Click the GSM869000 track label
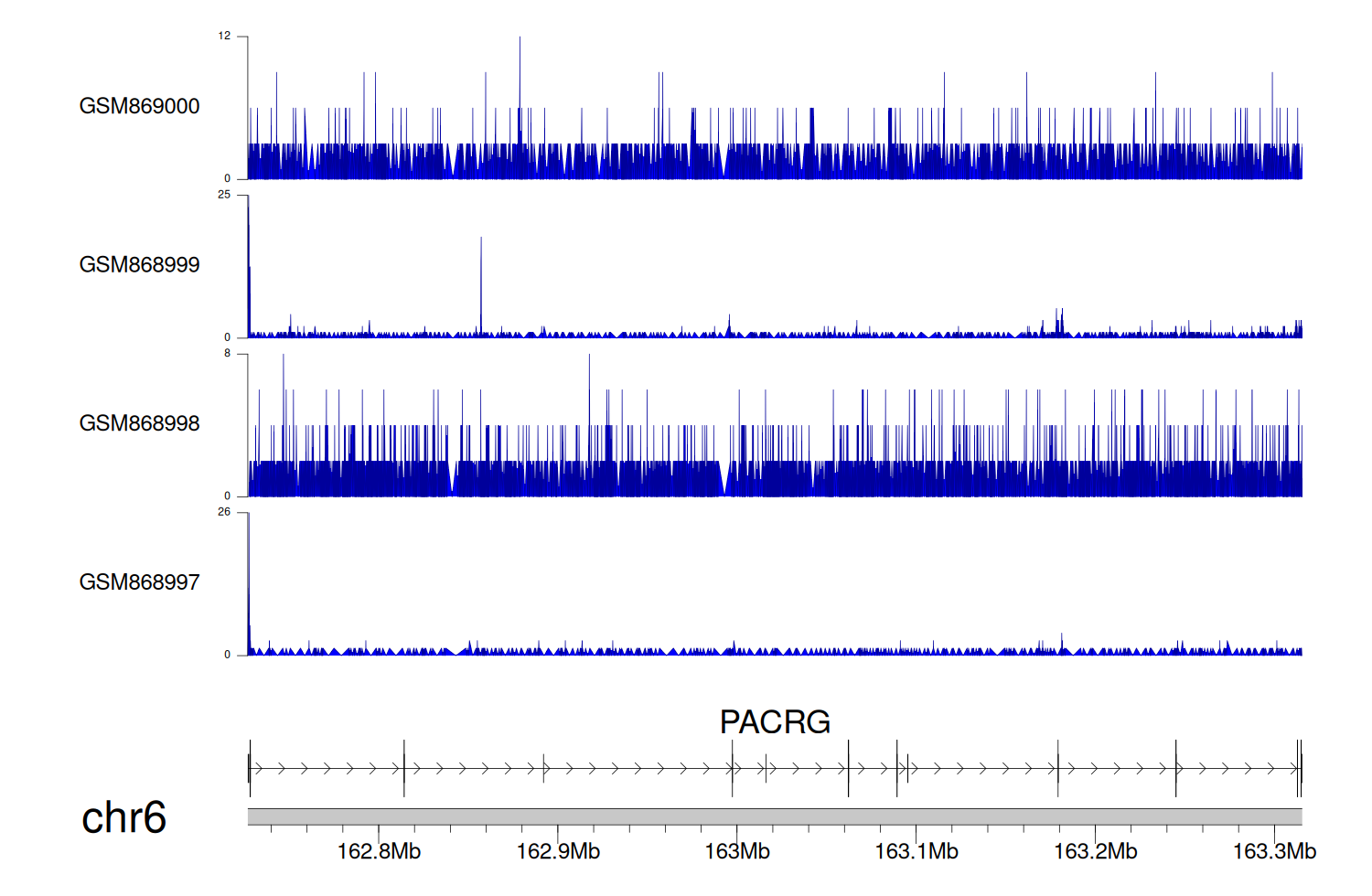Screen dimensions: 1372x896 [x=139, y=106]
